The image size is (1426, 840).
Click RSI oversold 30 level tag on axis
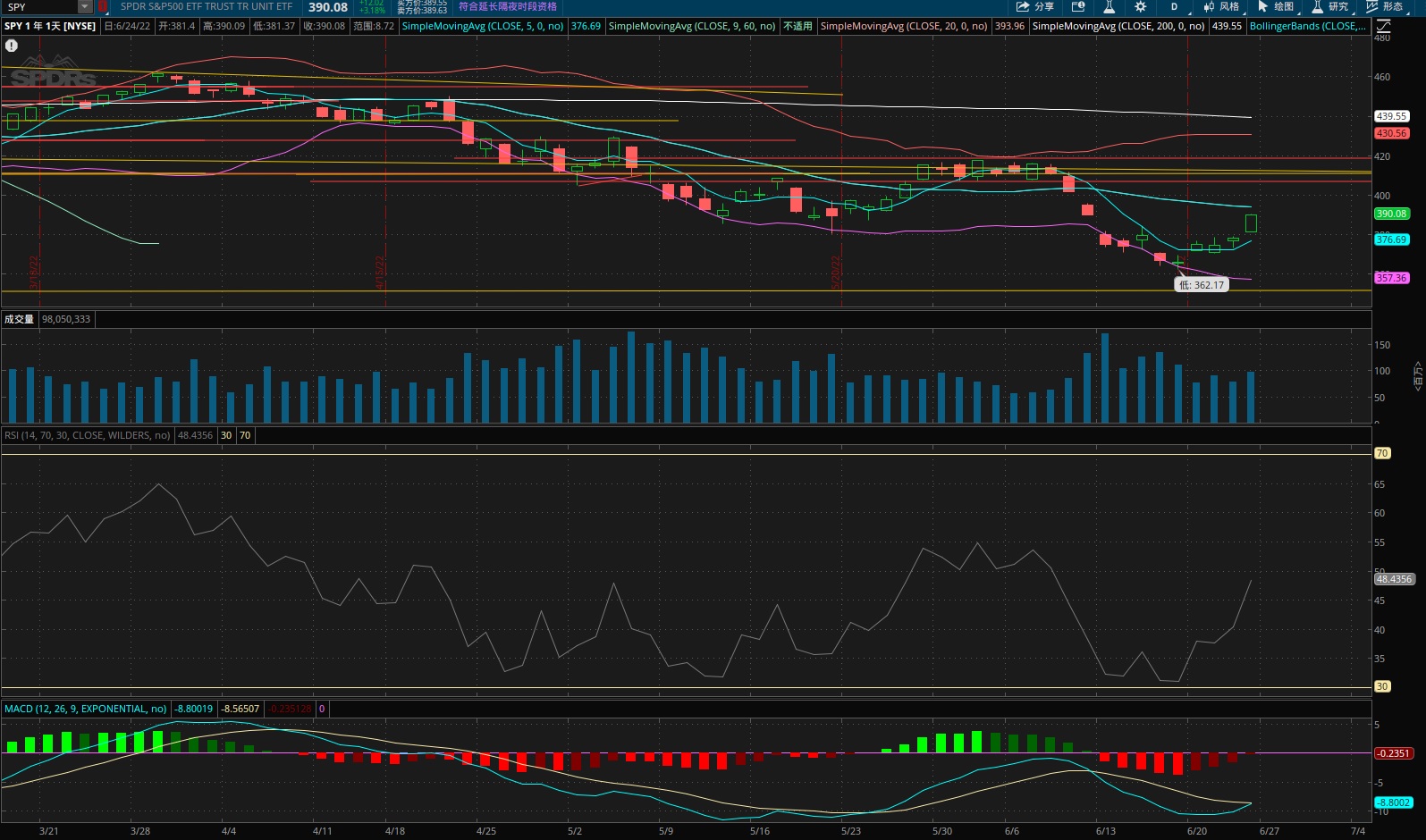click(x=1382, y=686)
